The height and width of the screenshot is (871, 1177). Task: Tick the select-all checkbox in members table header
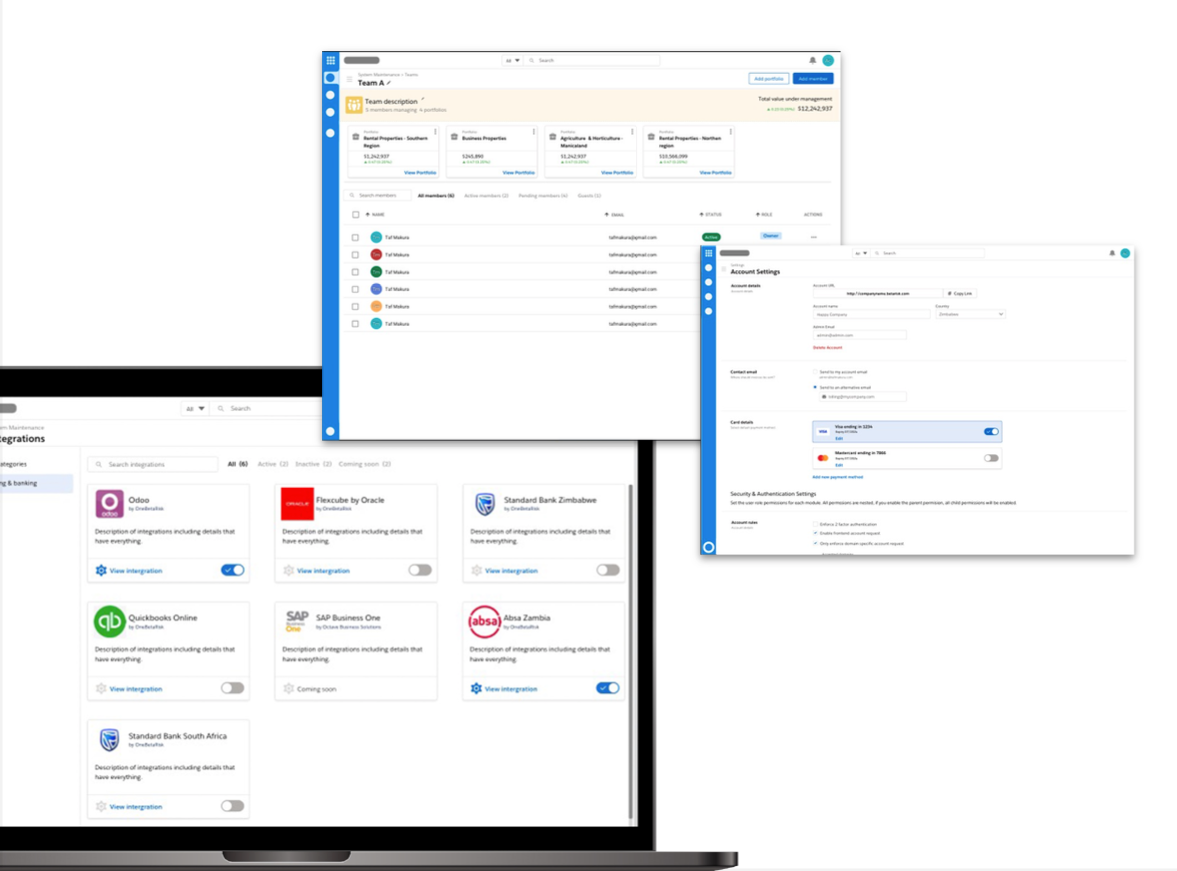[355, 215]
